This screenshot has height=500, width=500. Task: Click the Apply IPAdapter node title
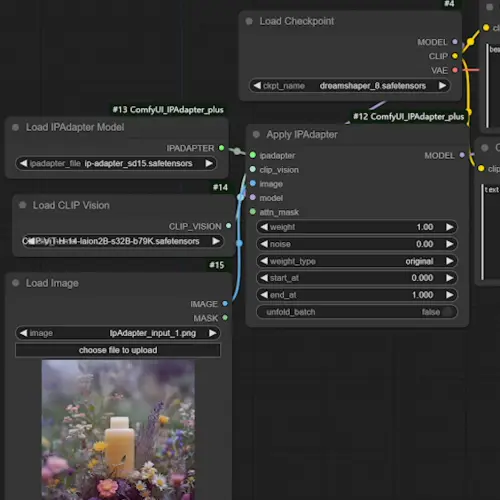click(x=302, y=135)
